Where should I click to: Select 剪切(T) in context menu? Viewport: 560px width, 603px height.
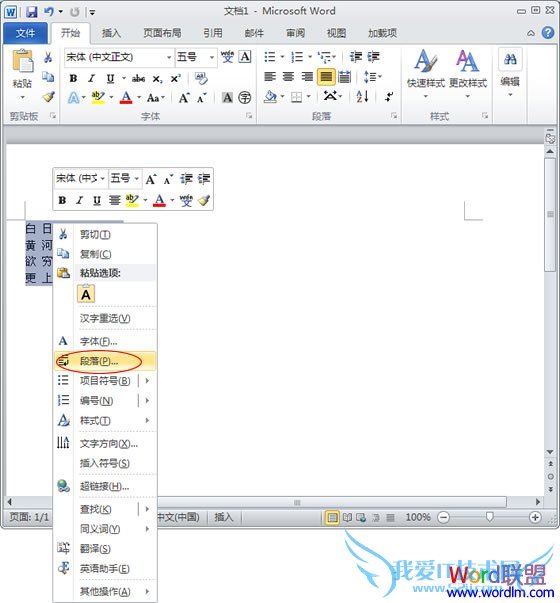tap(105, 234)
